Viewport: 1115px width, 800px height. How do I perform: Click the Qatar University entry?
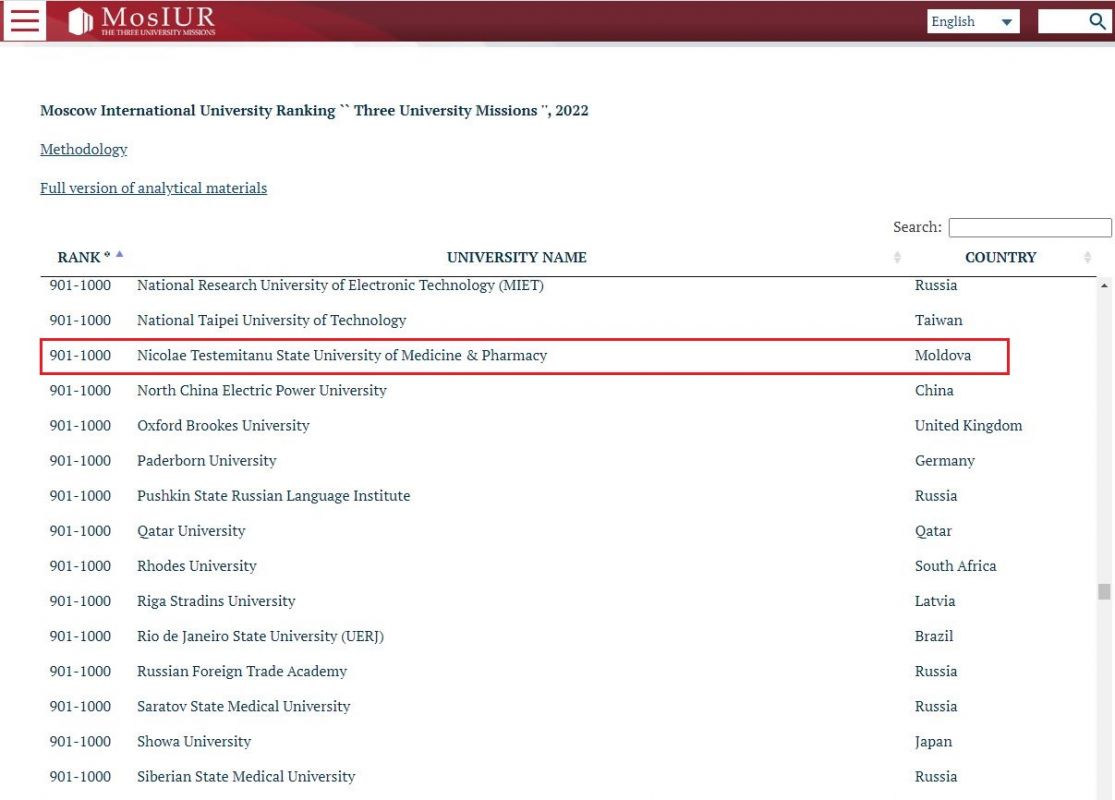tap(191, 531)
